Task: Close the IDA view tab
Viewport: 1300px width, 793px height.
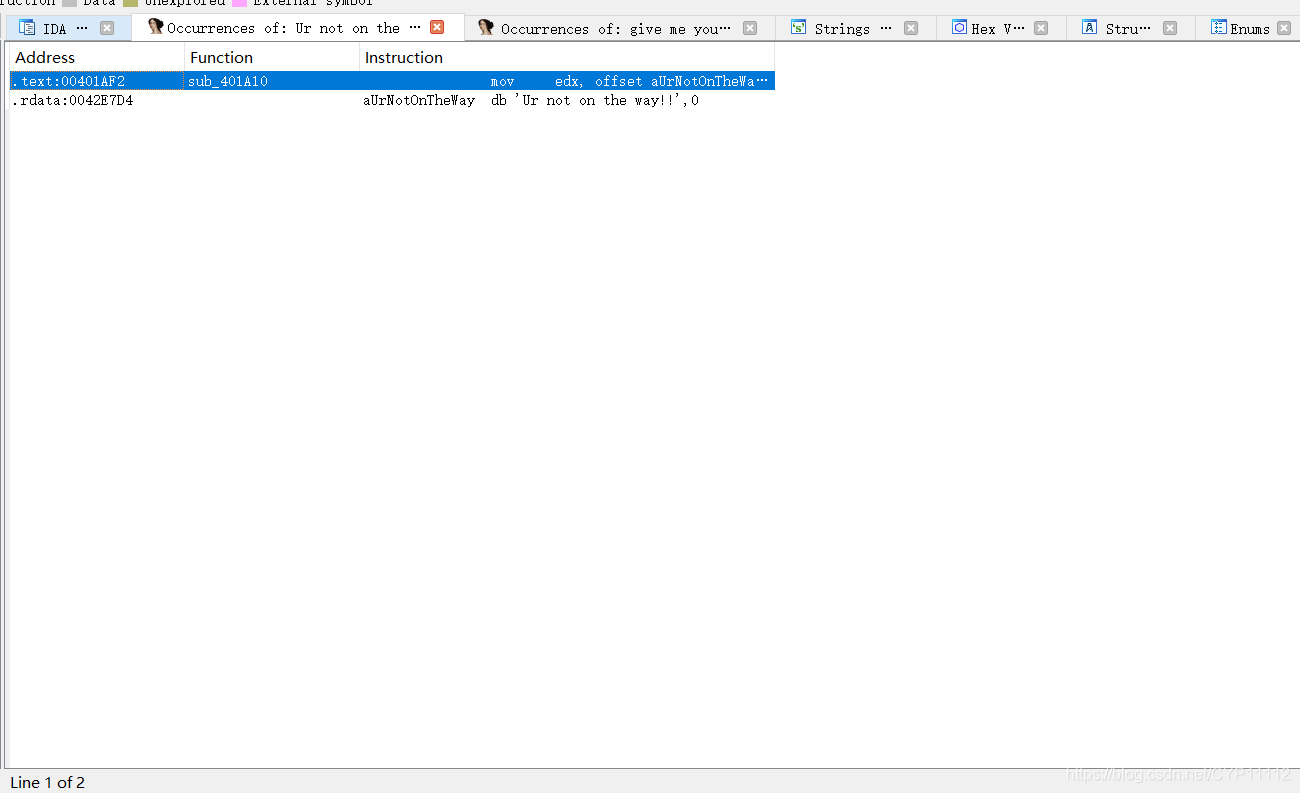Action: 107,28
